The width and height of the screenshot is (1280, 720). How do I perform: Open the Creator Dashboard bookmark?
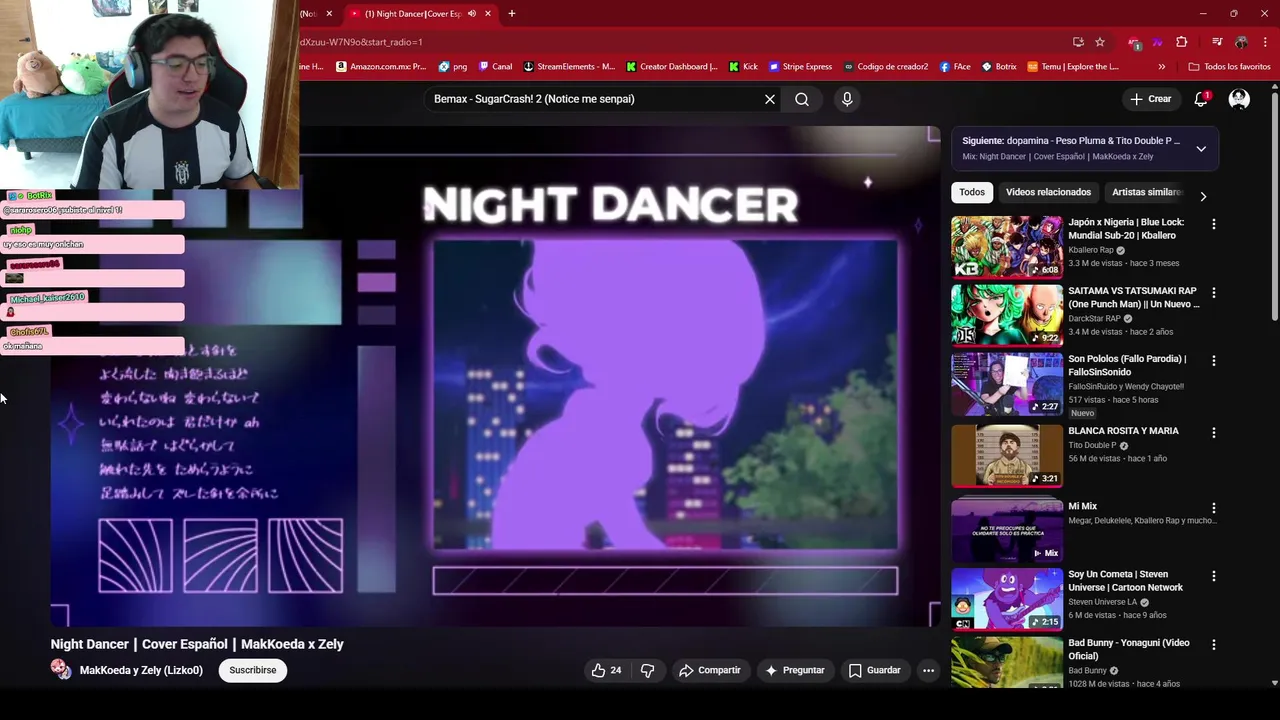pos(672,67)
